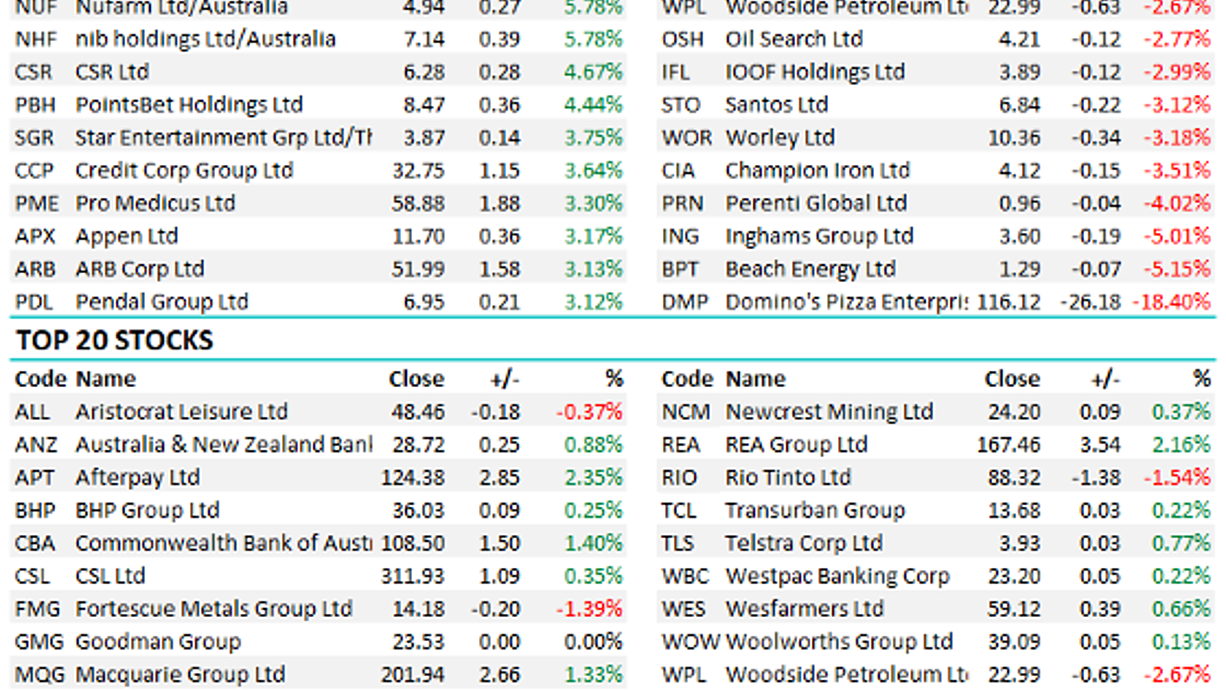Viewport: 1226px width, 690px height.
Task: Click the "Worley Ltd" company name
Action: pyautogui.click(x=780, y=139)
